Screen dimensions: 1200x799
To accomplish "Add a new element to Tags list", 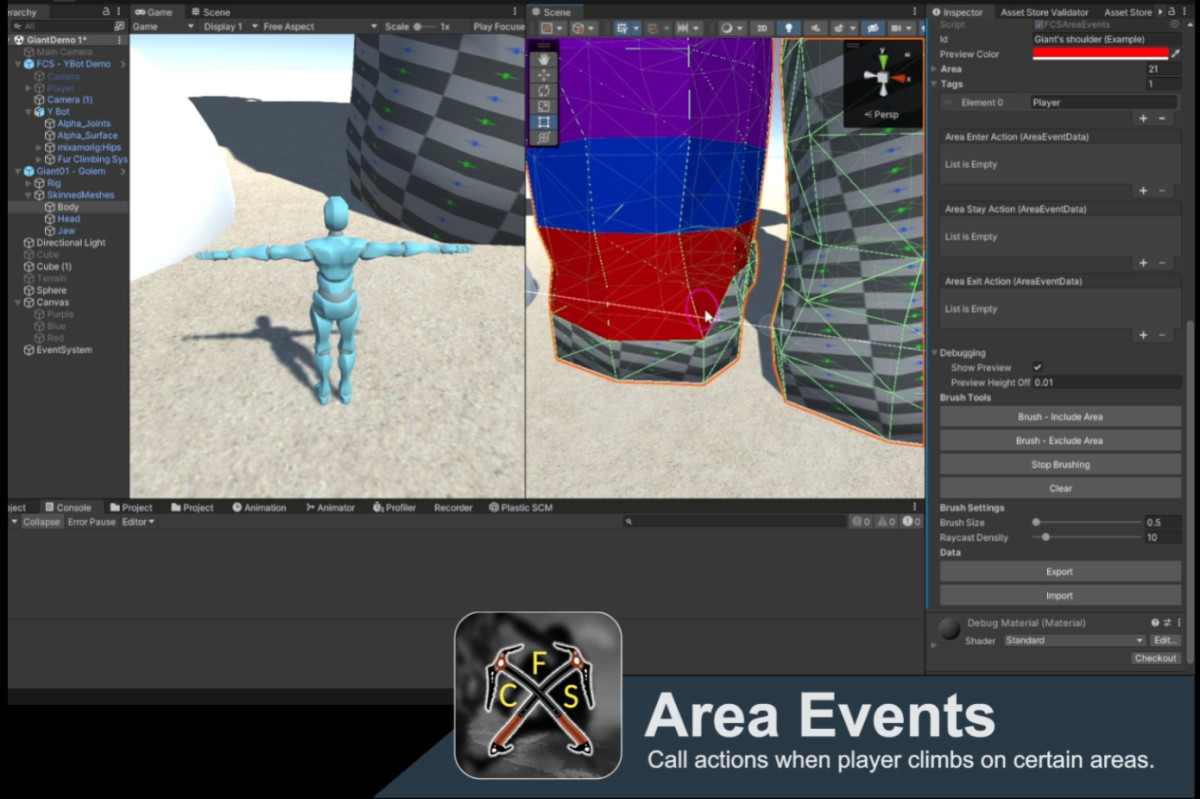I will click(x=1143, y=118).
